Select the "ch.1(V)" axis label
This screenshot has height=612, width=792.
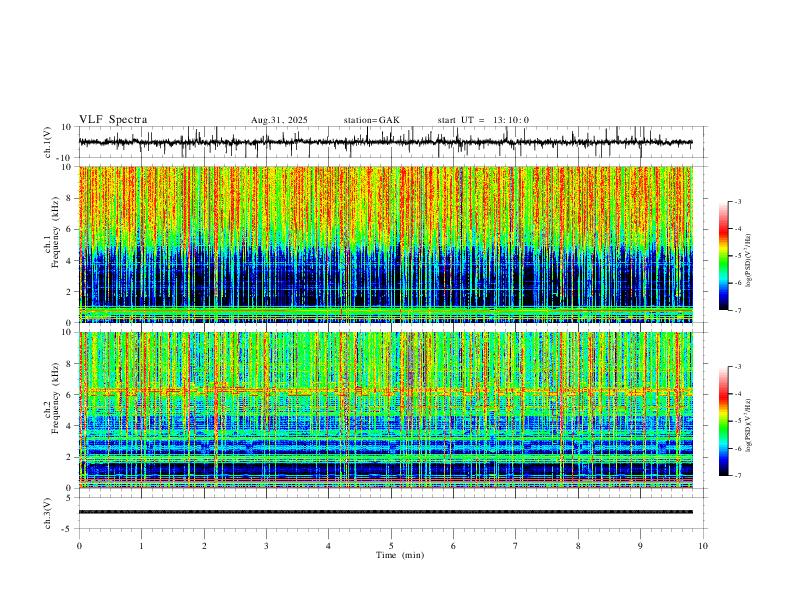(x=49, y=142)
